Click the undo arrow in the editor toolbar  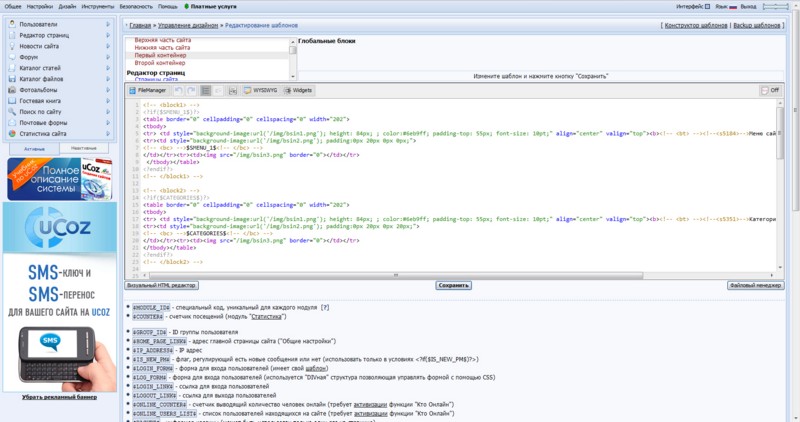(178, 90)
